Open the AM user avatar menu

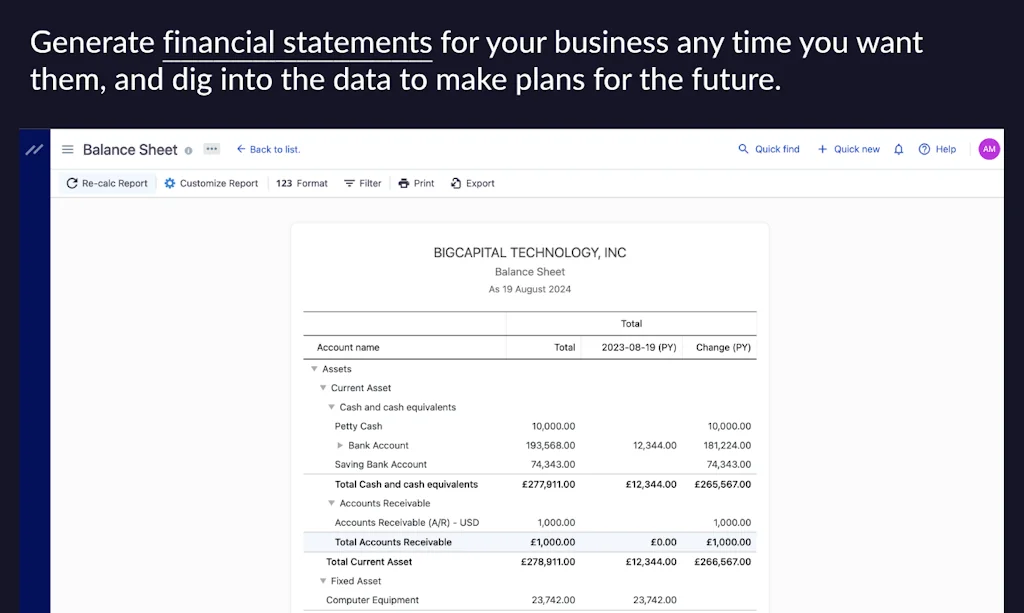coord(988,148)
